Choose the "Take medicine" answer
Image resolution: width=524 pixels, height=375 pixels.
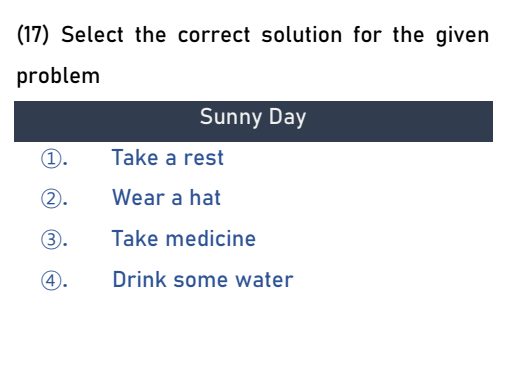click(184, 239)
